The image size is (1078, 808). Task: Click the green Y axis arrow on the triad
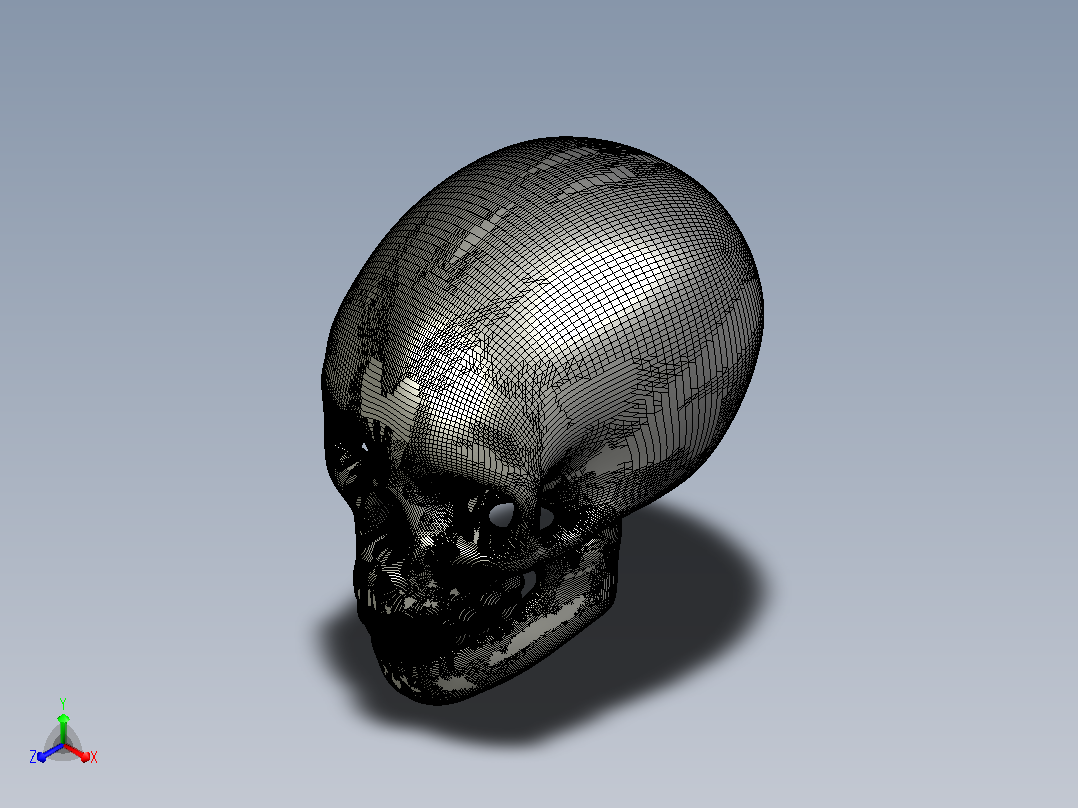(x=63, y=728)
